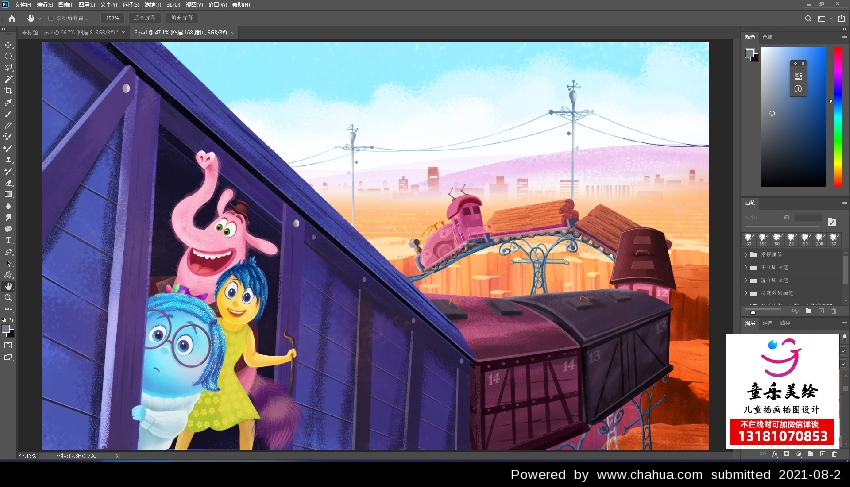Image resolution: width=850 pixels, height=487 pixels.
Task: Expand the fourth brush group folder
Action: pos(746,293)
